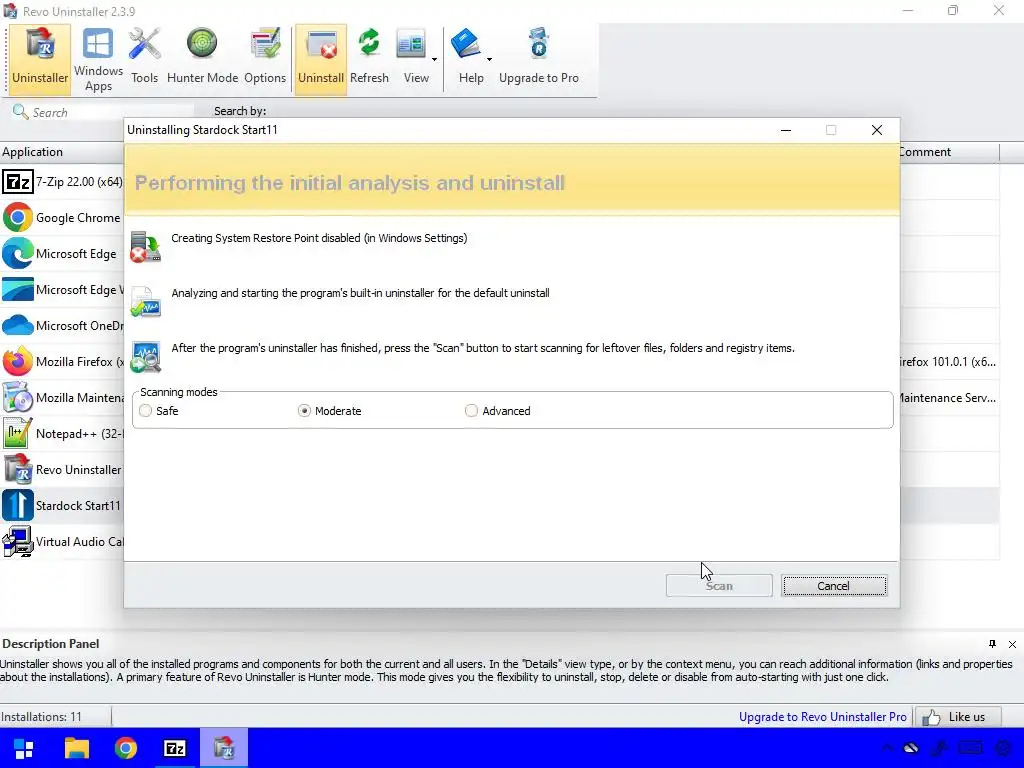The image size is (1024, 768).
Task: Select the 7-Zip 22.00 icon in list
Action: click(x=18, y=182)
